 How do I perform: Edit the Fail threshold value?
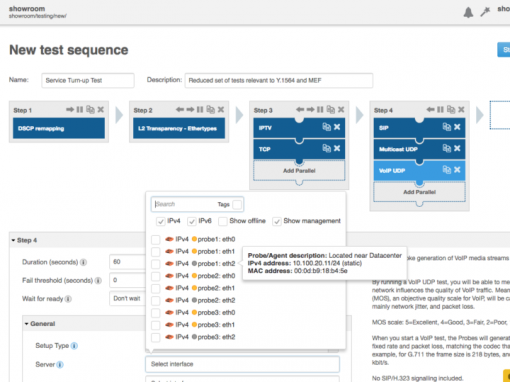pos(128,280)
